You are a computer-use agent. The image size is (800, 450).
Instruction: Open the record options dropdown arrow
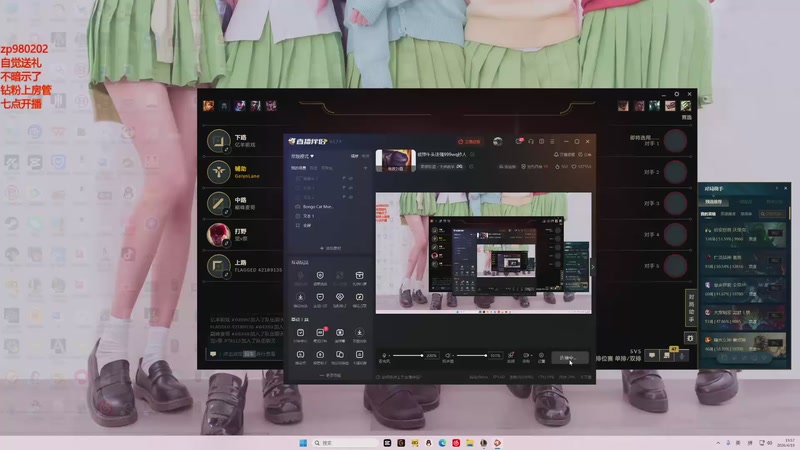[x=531, y=356]
